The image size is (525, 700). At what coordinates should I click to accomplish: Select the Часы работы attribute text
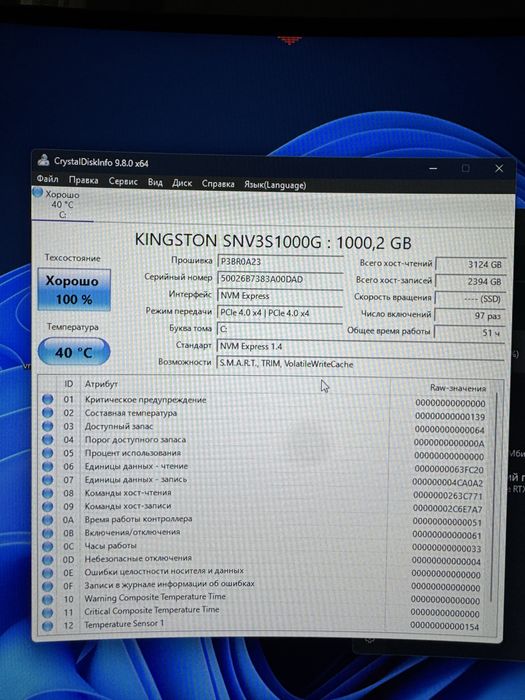[110, 546]
